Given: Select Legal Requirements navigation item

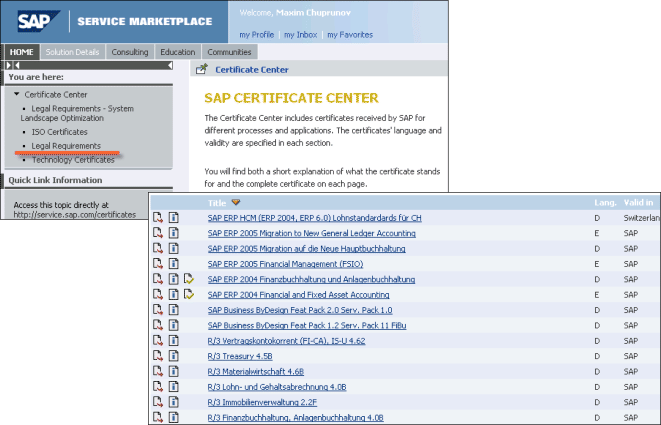Looking at the screenshot, I should [x=66, y=145].
